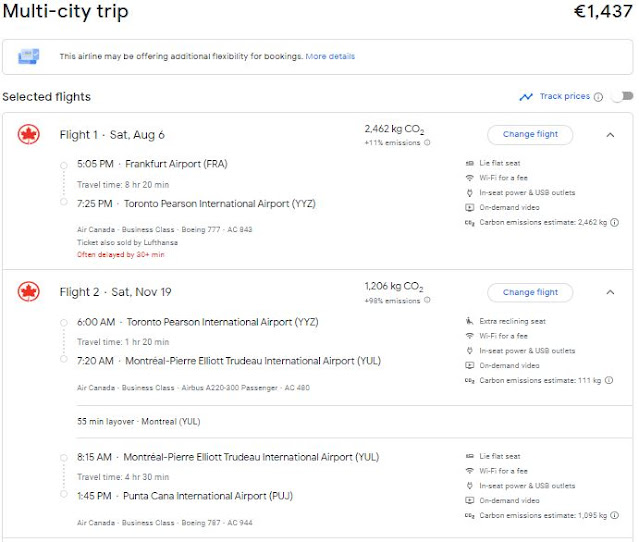639x542 pixels.
Task: Click Flight 1 emissions info icon
Action: [x=427, y=143]
